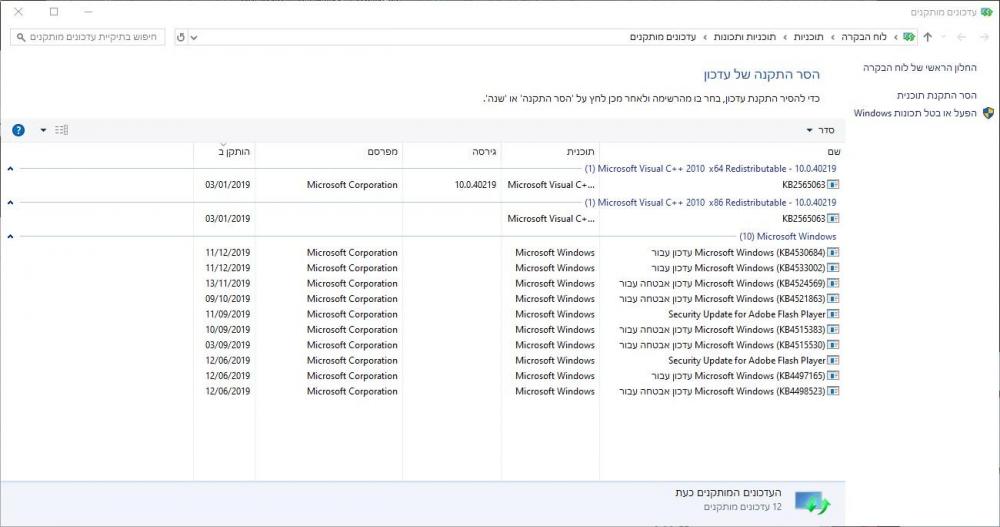Screen dimensions: 1000x527
Task: Open the view options dropdown arrow
Action: tap(43, 130)
